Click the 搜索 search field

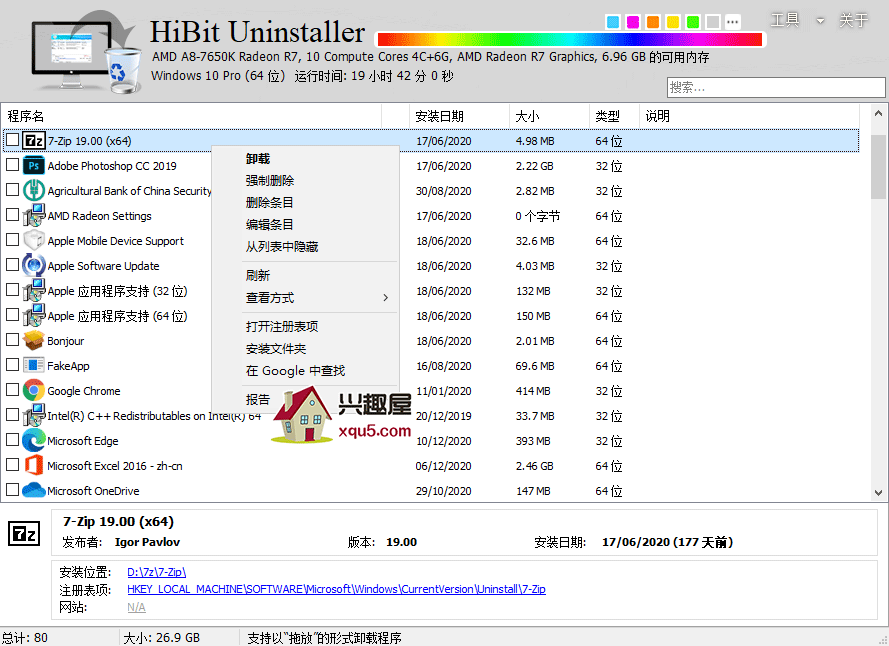[x=776, y=87]
